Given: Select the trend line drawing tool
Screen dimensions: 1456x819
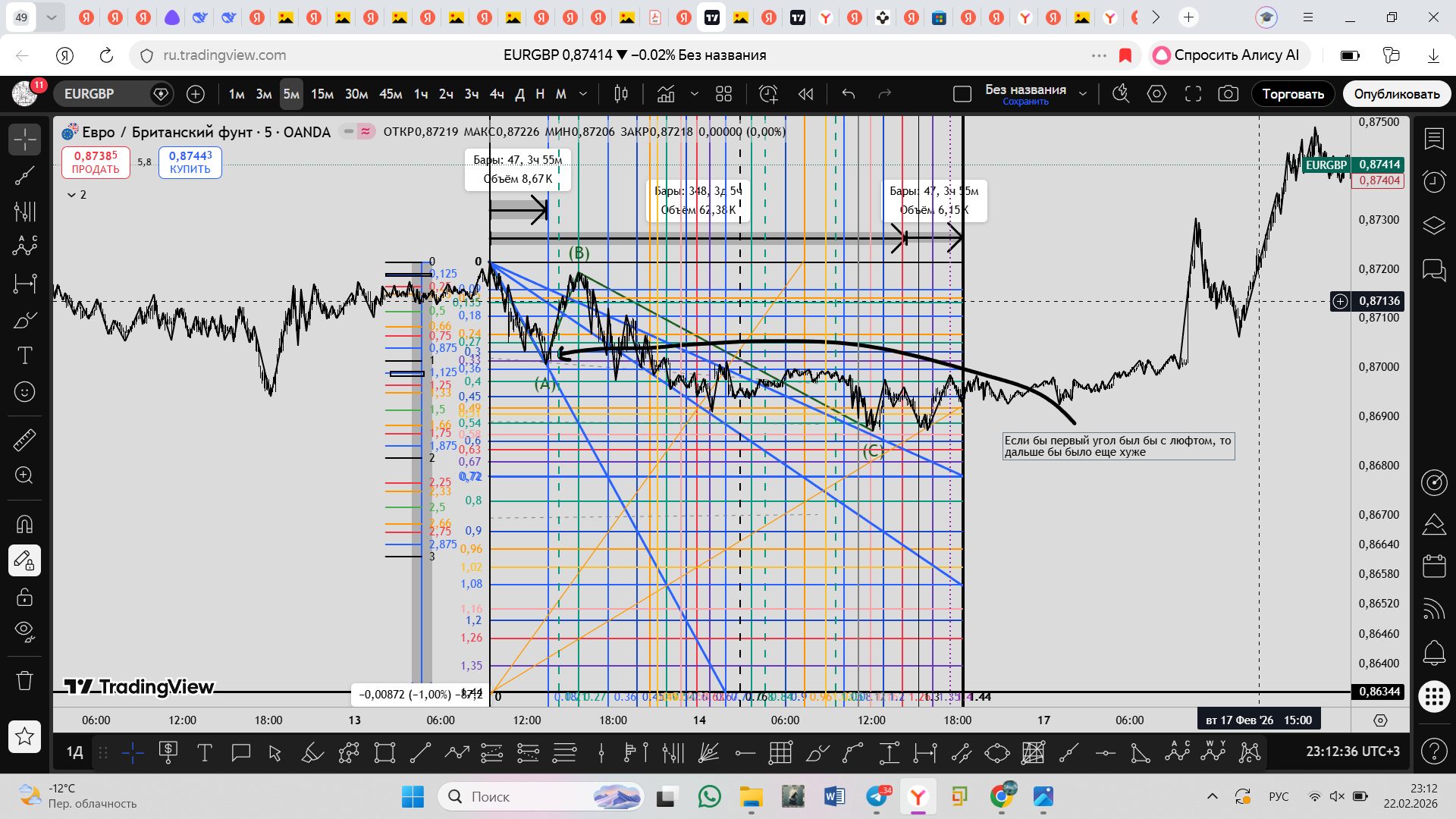Looking at the screenshot, I should click(x=24, y=176).
